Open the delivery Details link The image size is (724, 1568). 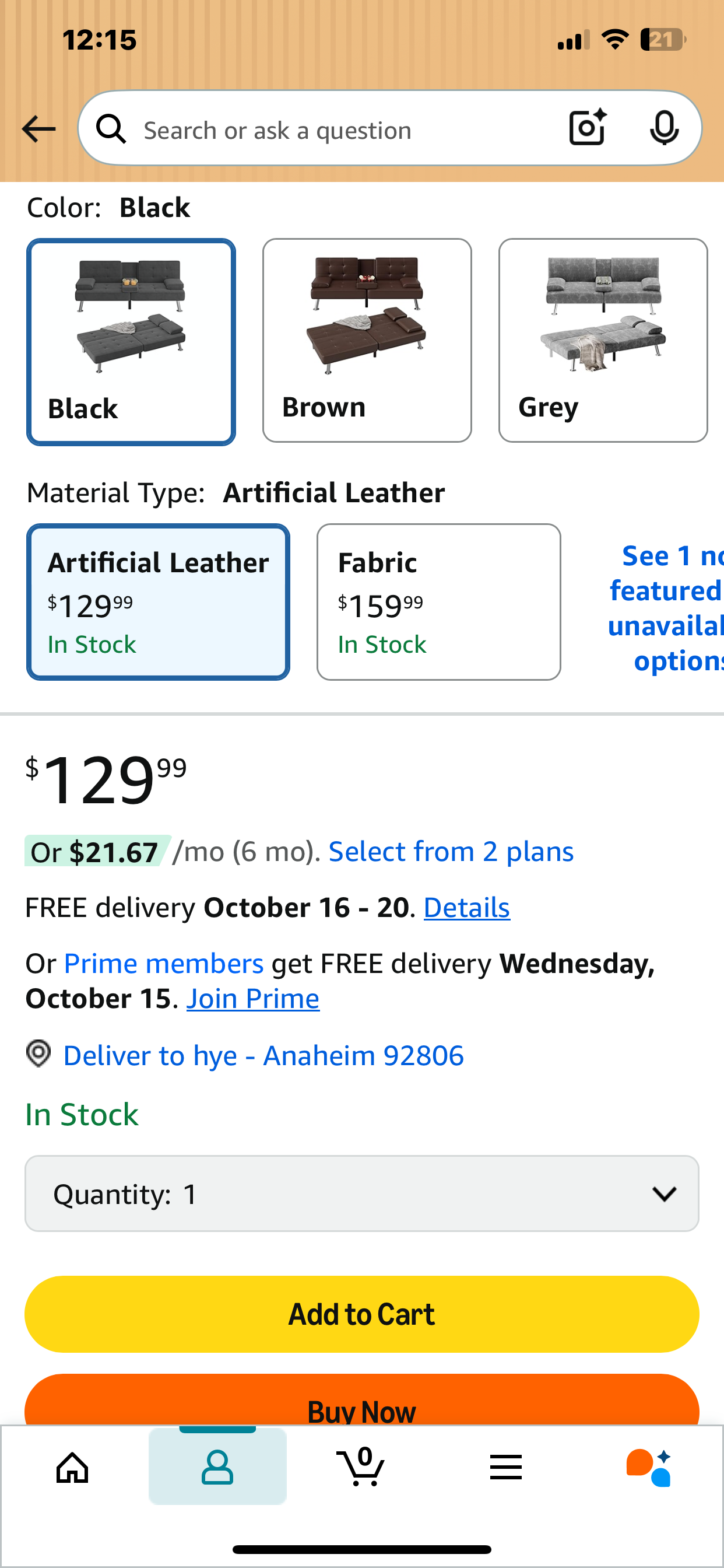[x=467, y=908]
